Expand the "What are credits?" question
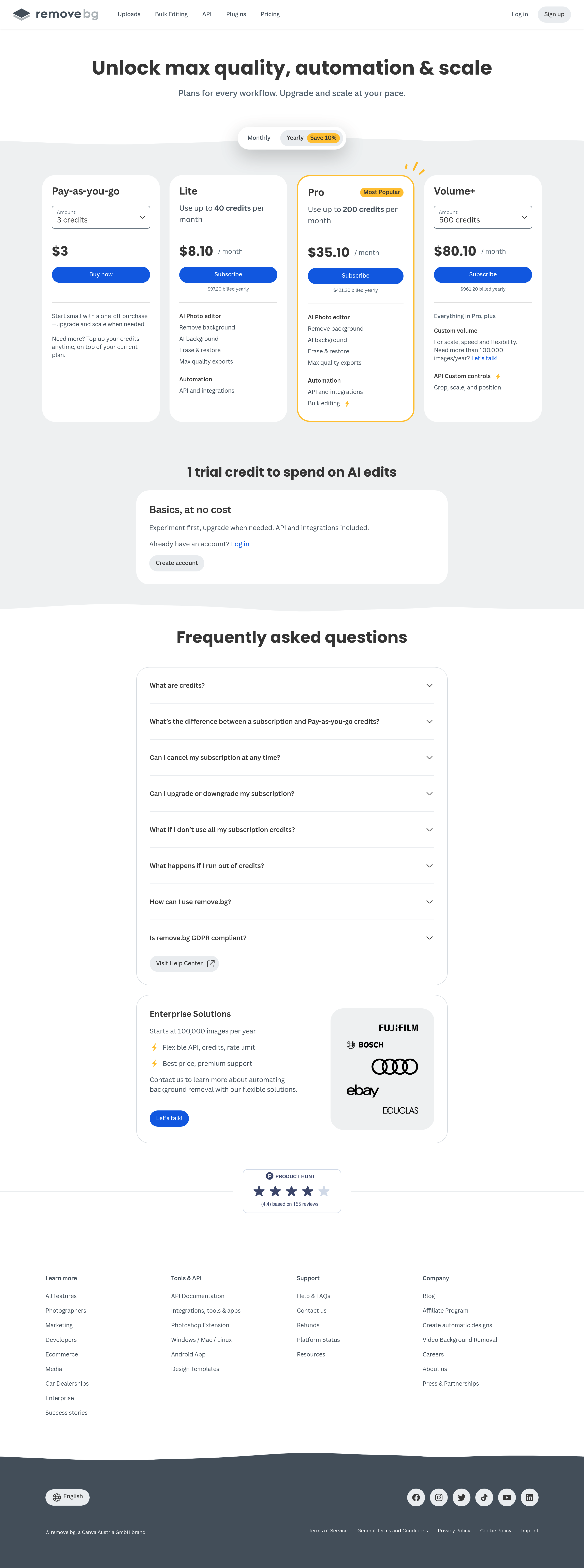Screen dimensions: 584x1568 (292, 685)
